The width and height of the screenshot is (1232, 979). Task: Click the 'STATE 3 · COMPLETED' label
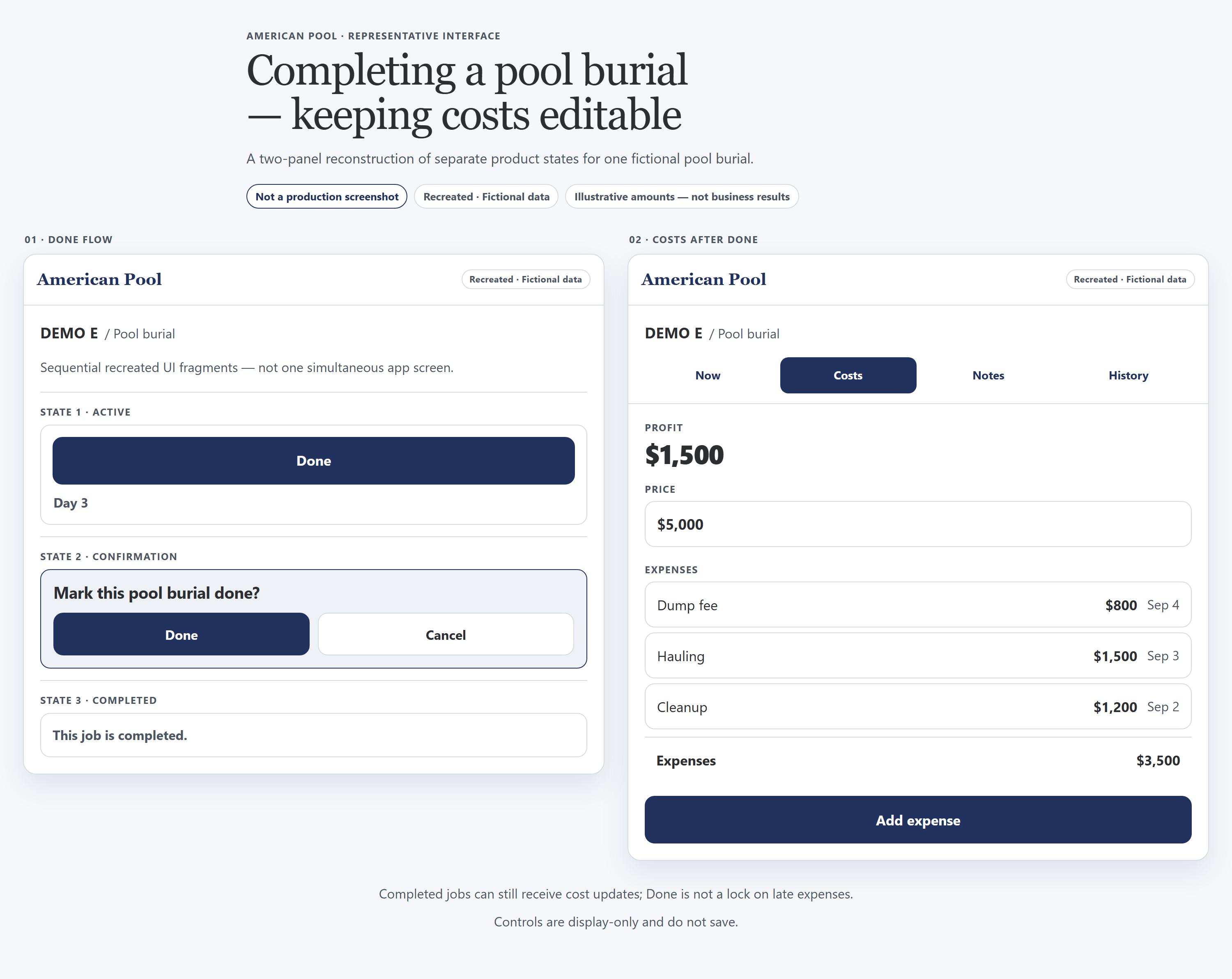98,700
